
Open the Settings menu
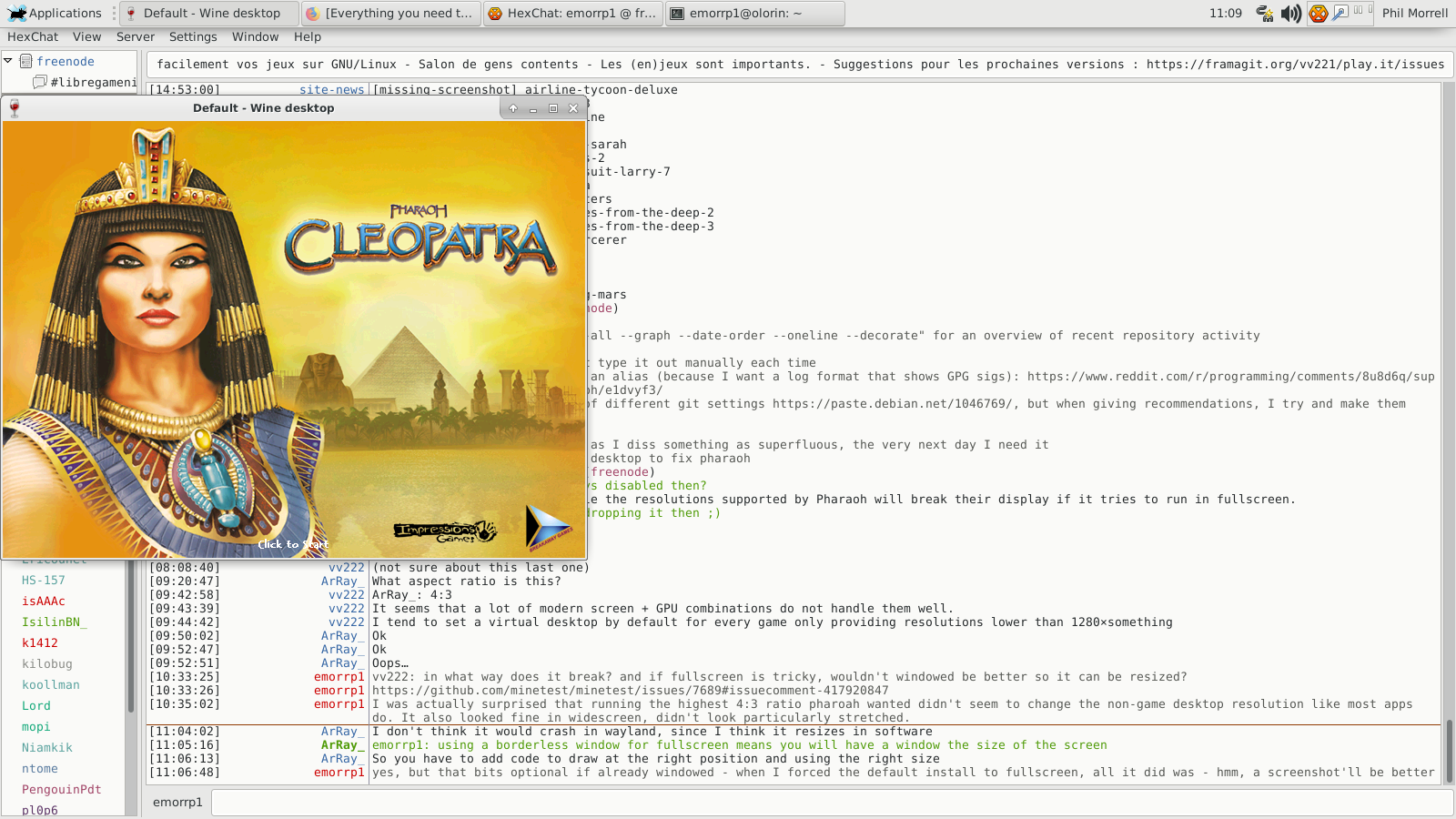coord(193,36)
